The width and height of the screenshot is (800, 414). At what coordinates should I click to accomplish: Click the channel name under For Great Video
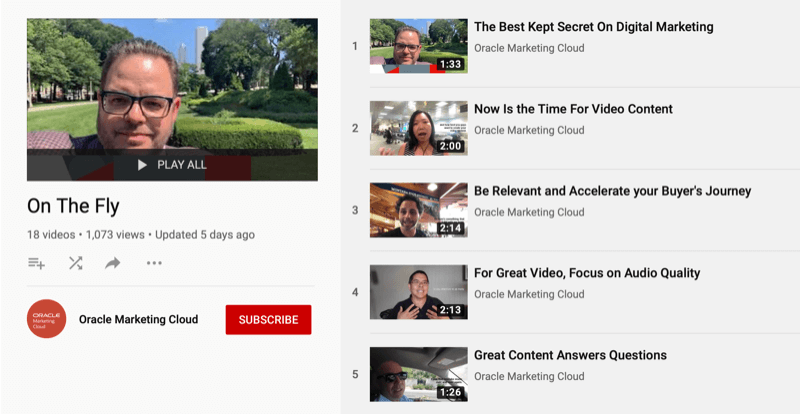(x=529, y=294)
